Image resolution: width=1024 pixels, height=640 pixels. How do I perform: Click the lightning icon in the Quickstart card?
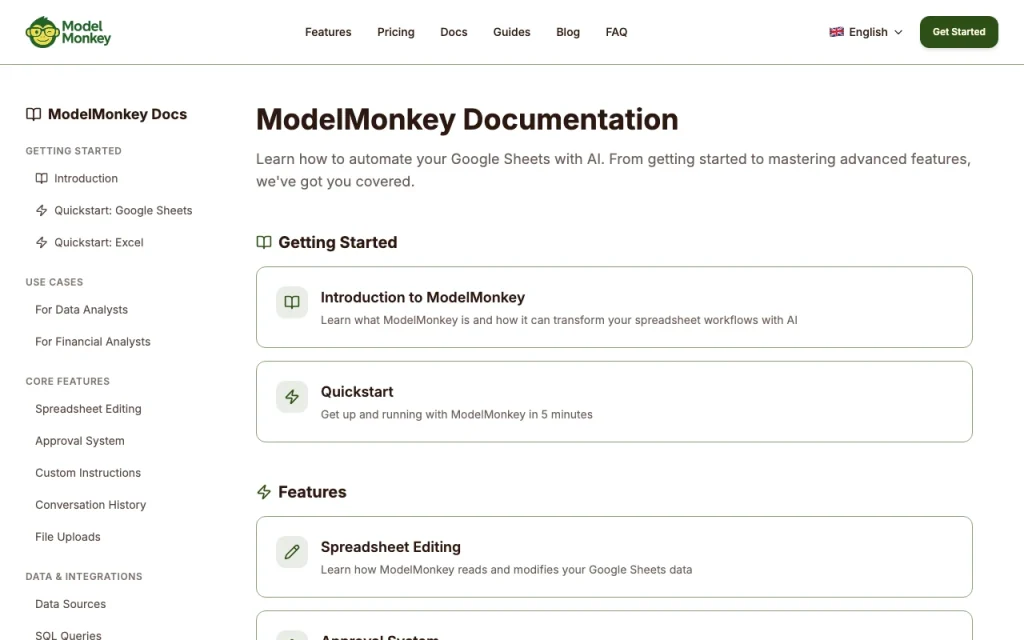coord(292,396)
